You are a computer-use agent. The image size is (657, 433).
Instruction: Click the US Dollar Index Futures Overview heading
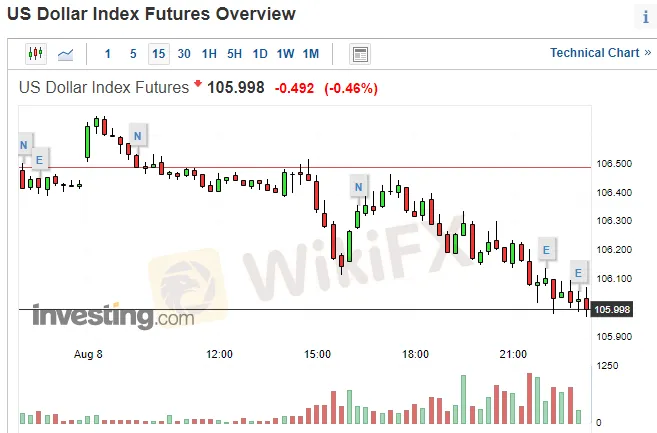pos(152,14)
